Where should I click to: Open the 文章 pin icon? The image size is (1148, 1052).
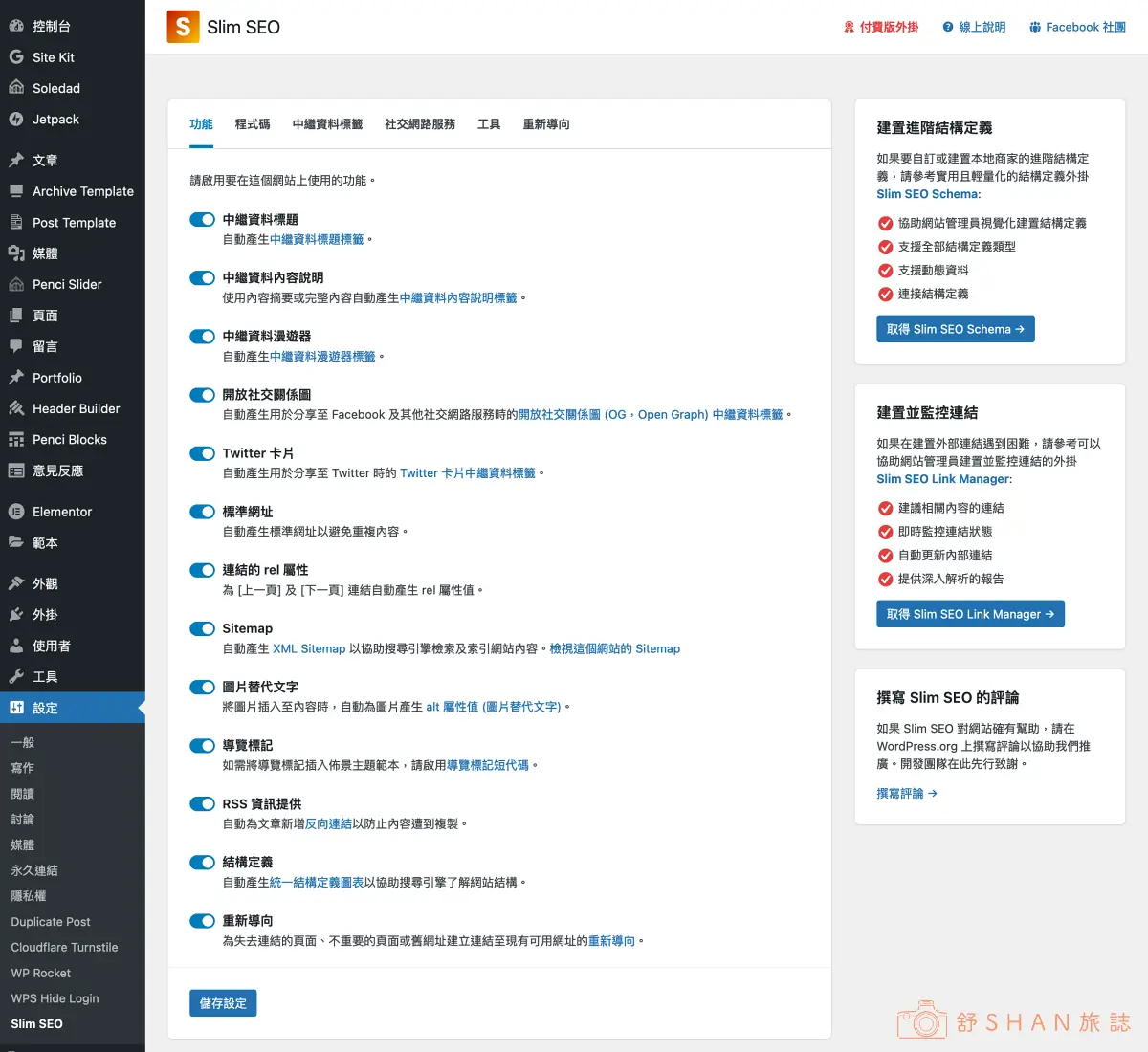pos(16,160)
